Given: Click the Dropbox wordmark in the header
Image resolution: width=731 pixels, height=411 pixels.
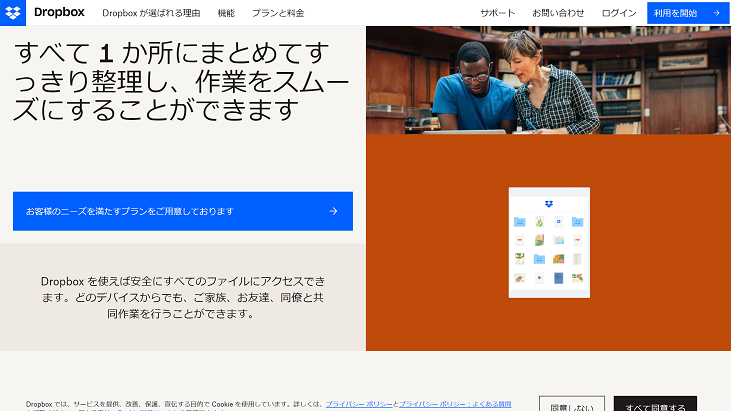Looking at the screenshot, I should (x=59, y=13).
